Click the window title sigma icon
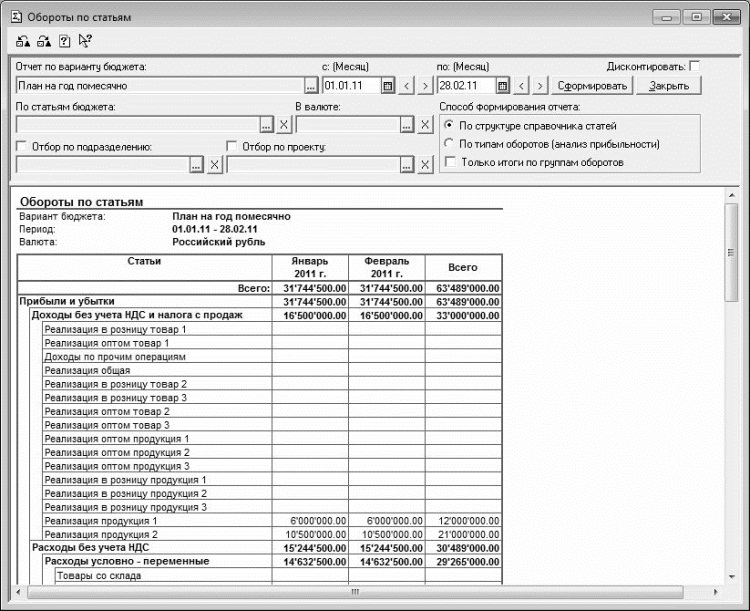750x611 pixels. [16, 17]
